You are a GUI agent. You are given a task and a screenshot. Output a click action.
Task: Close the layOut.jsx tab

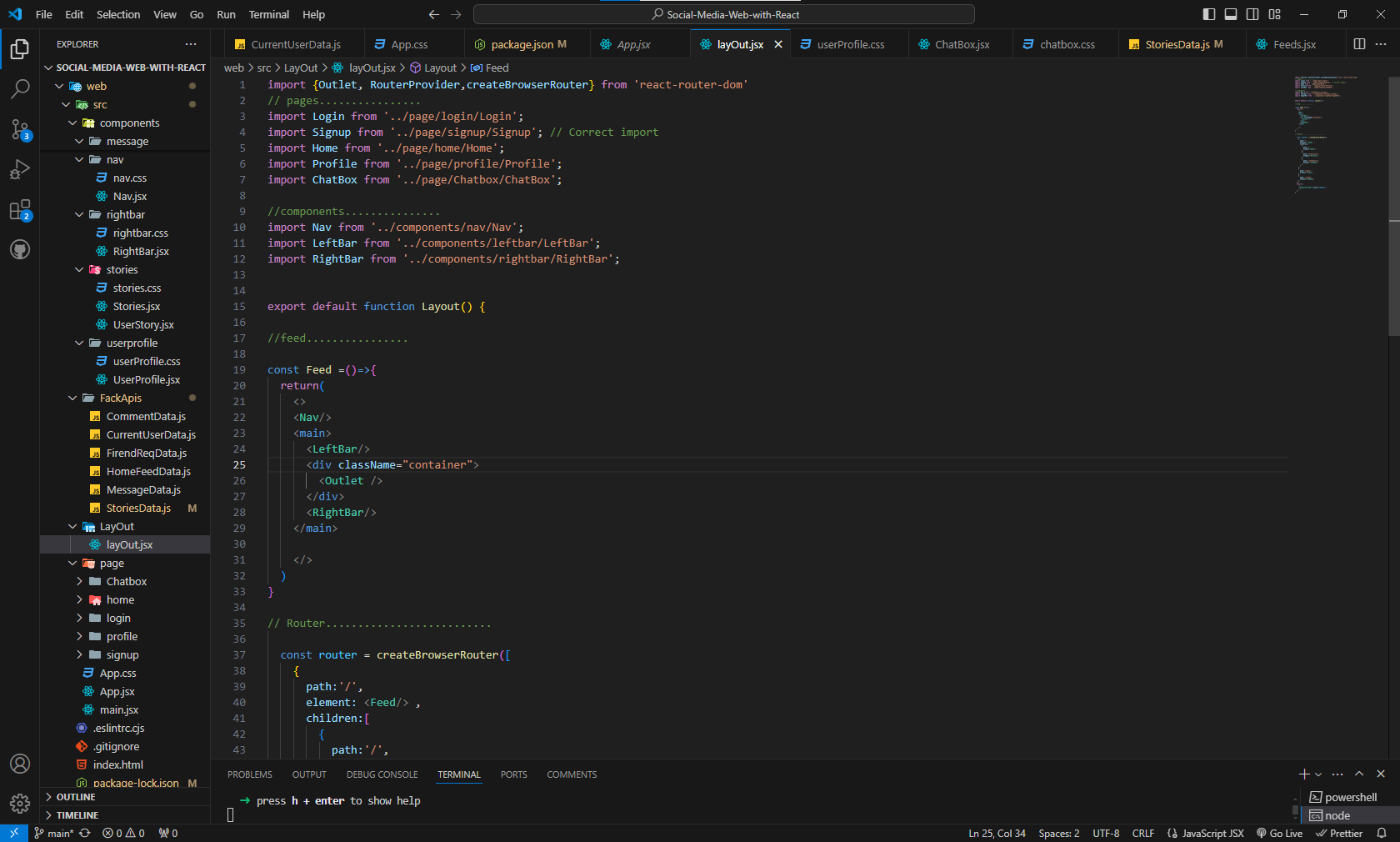[778, 44]
